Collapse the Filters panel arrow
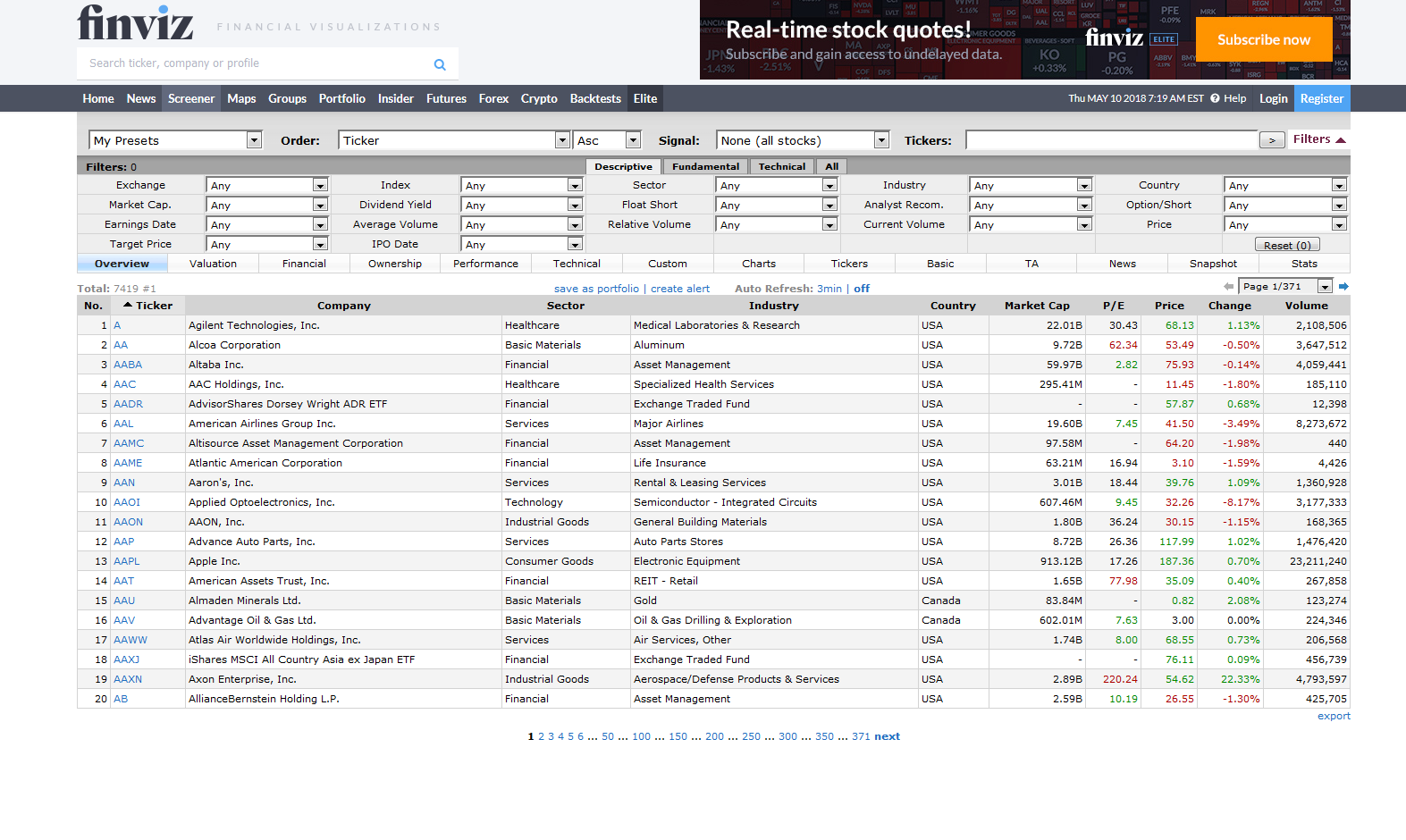The width and height of the screenshot is (1406, 840). click(x=1341, y=139)
